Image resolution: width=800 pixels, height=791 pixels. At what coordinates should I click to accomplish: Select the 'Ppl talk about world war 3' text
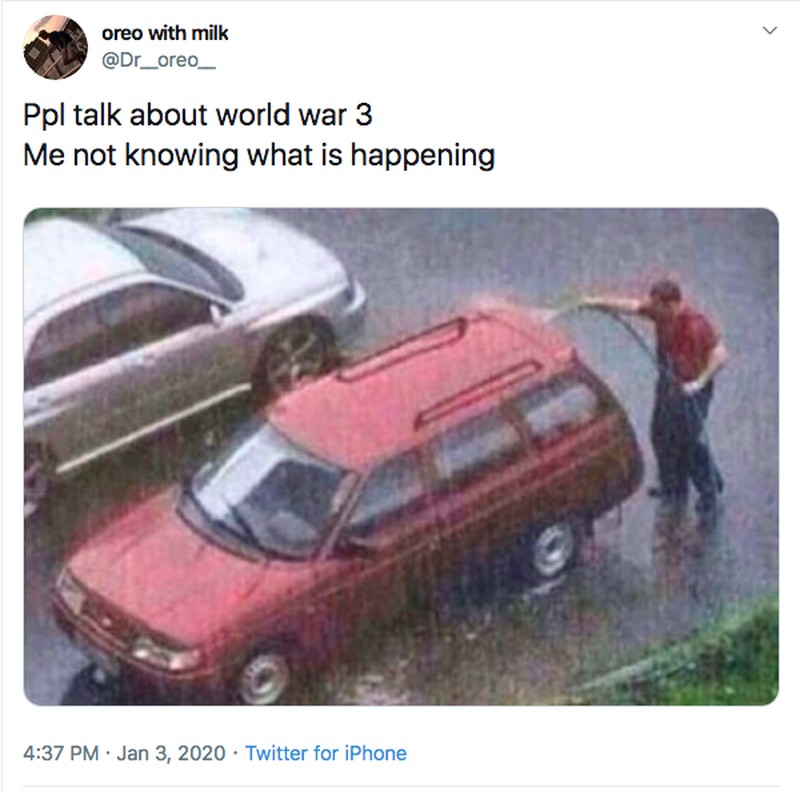pyautogui.click(x=198, y=115)
